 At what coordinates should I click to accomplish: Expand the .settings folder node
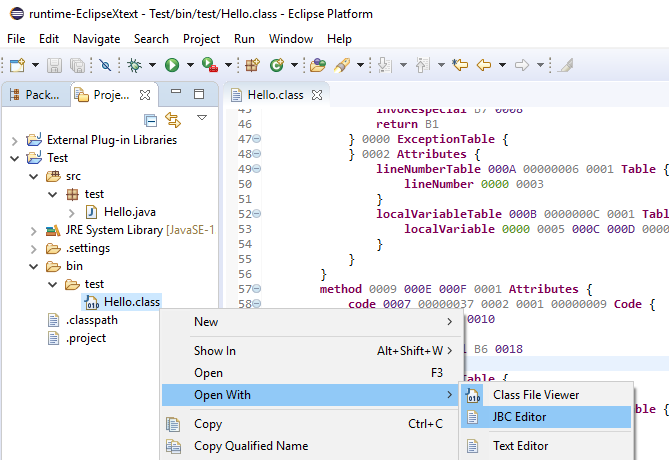[x=34, y=249]
